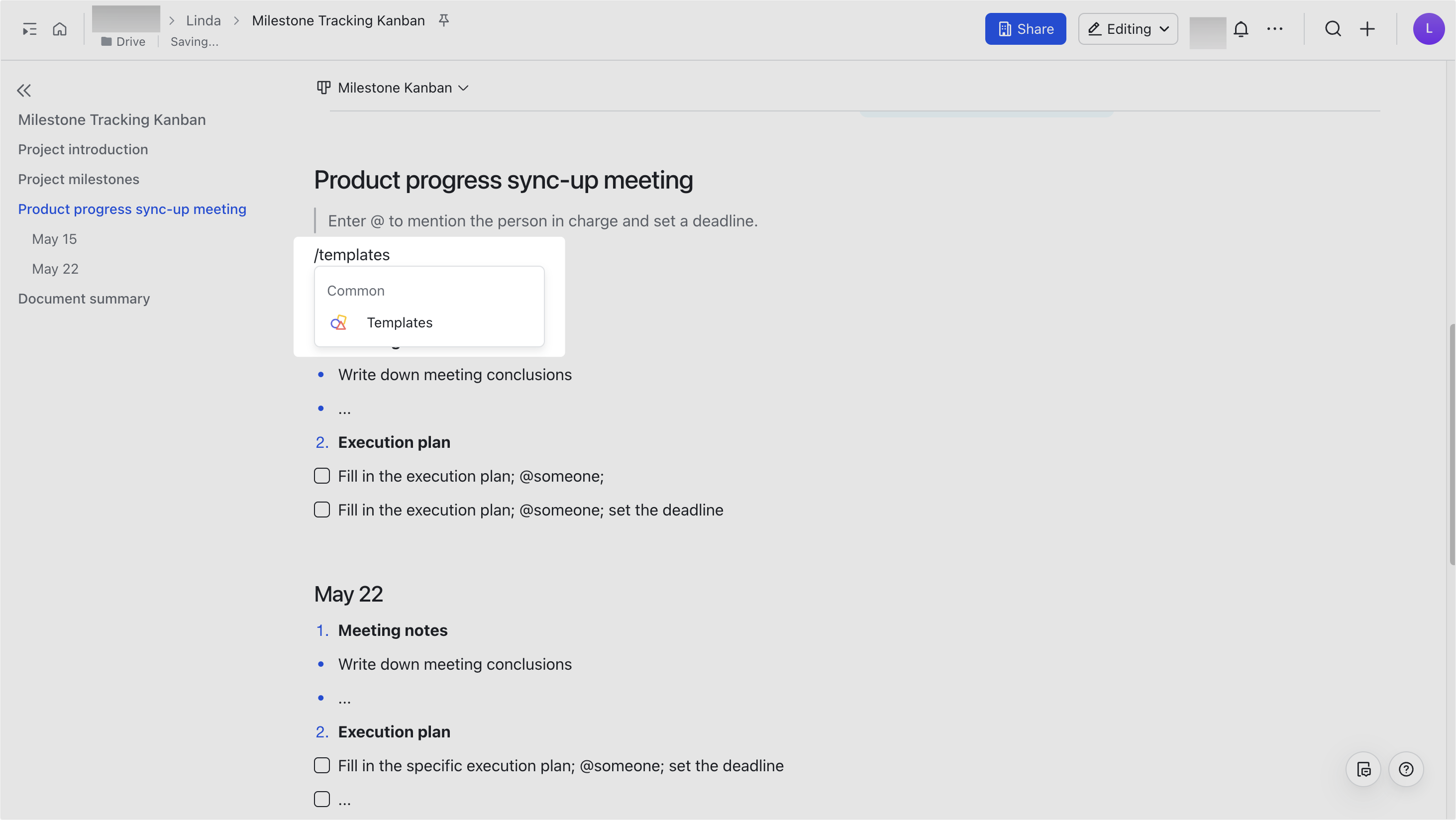The image size is (1456, 820).
Task: Go to the Home icon
Action: click(x=60, y=29)
